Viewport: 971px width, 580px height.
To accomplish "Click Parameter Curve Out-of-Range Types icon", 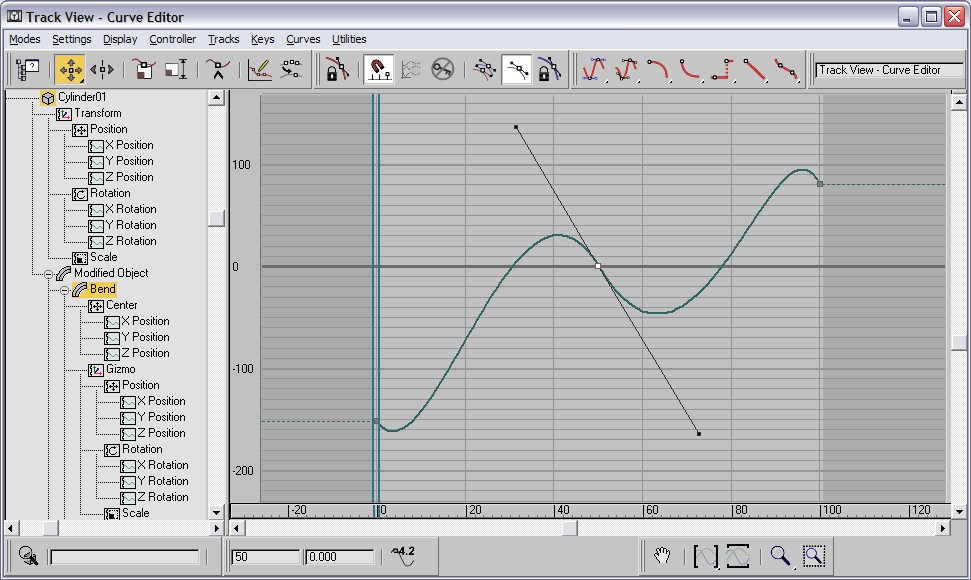I will [411, 69].
